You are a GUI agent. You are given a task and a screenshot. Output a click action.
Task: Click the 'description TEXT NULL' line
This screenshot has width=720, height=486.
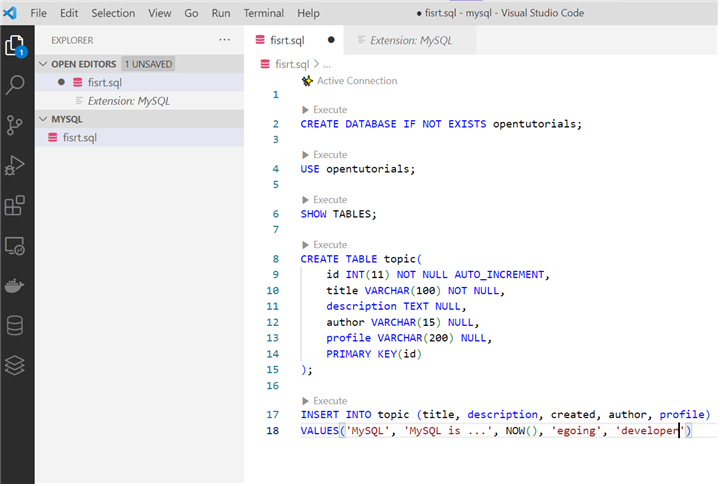[x=396, y=306]
